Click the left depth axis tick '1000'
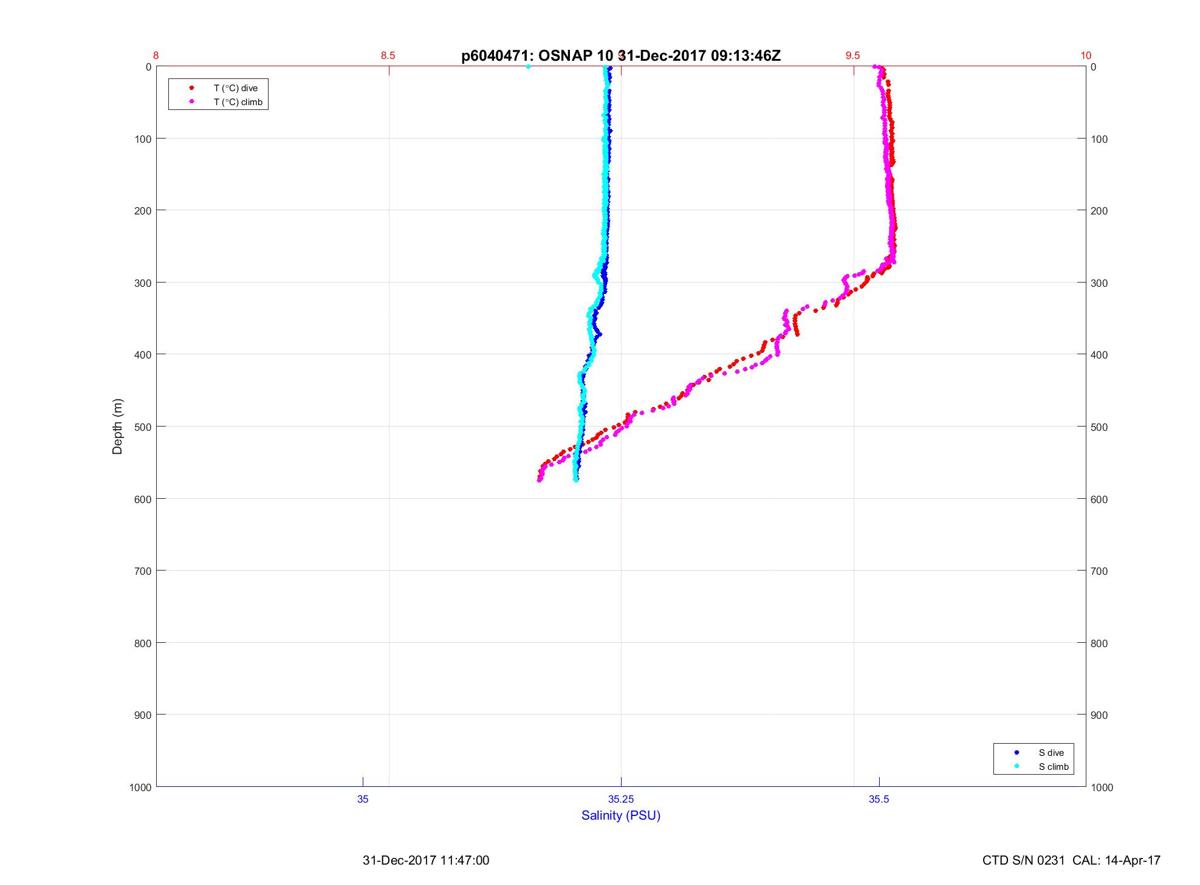1200x885 pixels. coord(138,787)
